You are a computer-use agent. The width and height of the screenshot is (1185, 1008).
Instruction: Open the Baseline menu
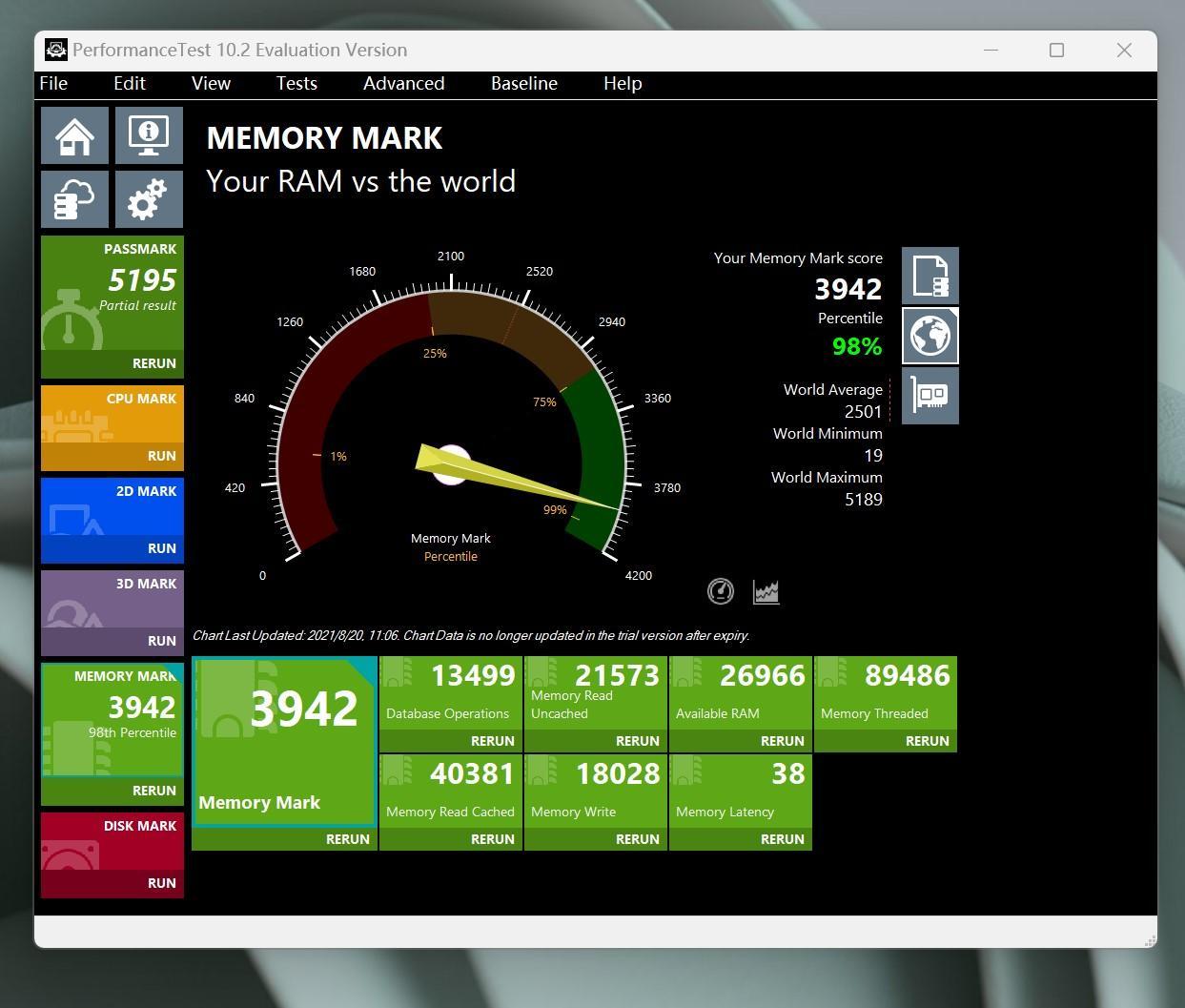pos(523,84)
